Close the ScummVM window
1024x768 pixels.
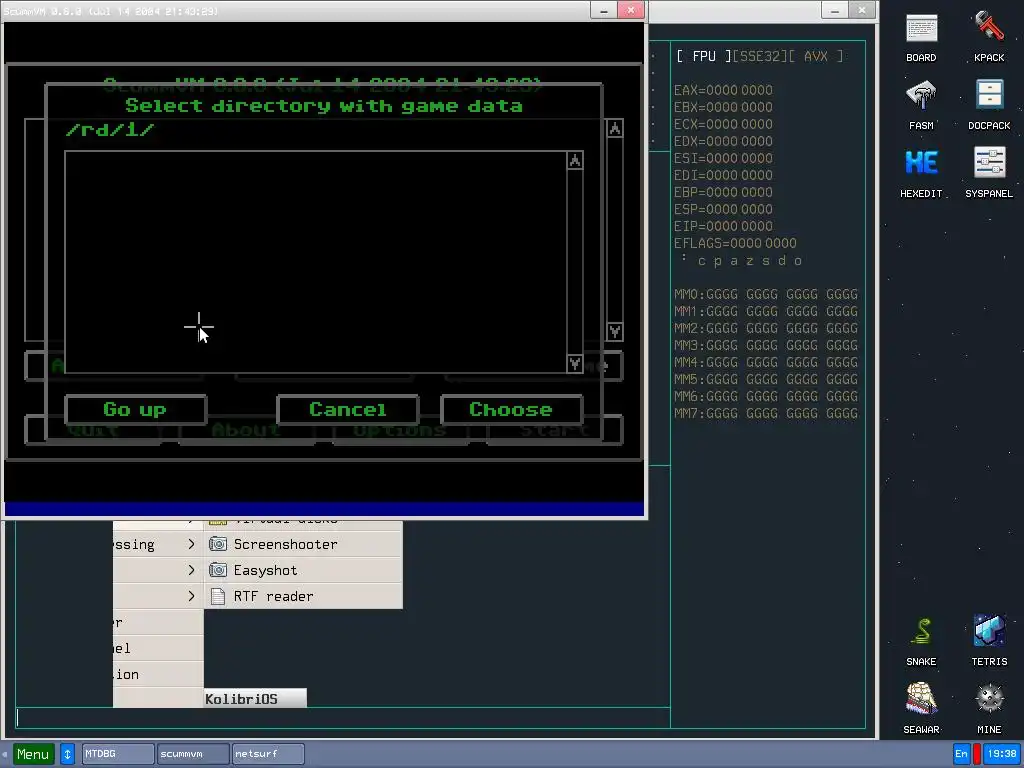pyautogui.click(x=631, y=10)
